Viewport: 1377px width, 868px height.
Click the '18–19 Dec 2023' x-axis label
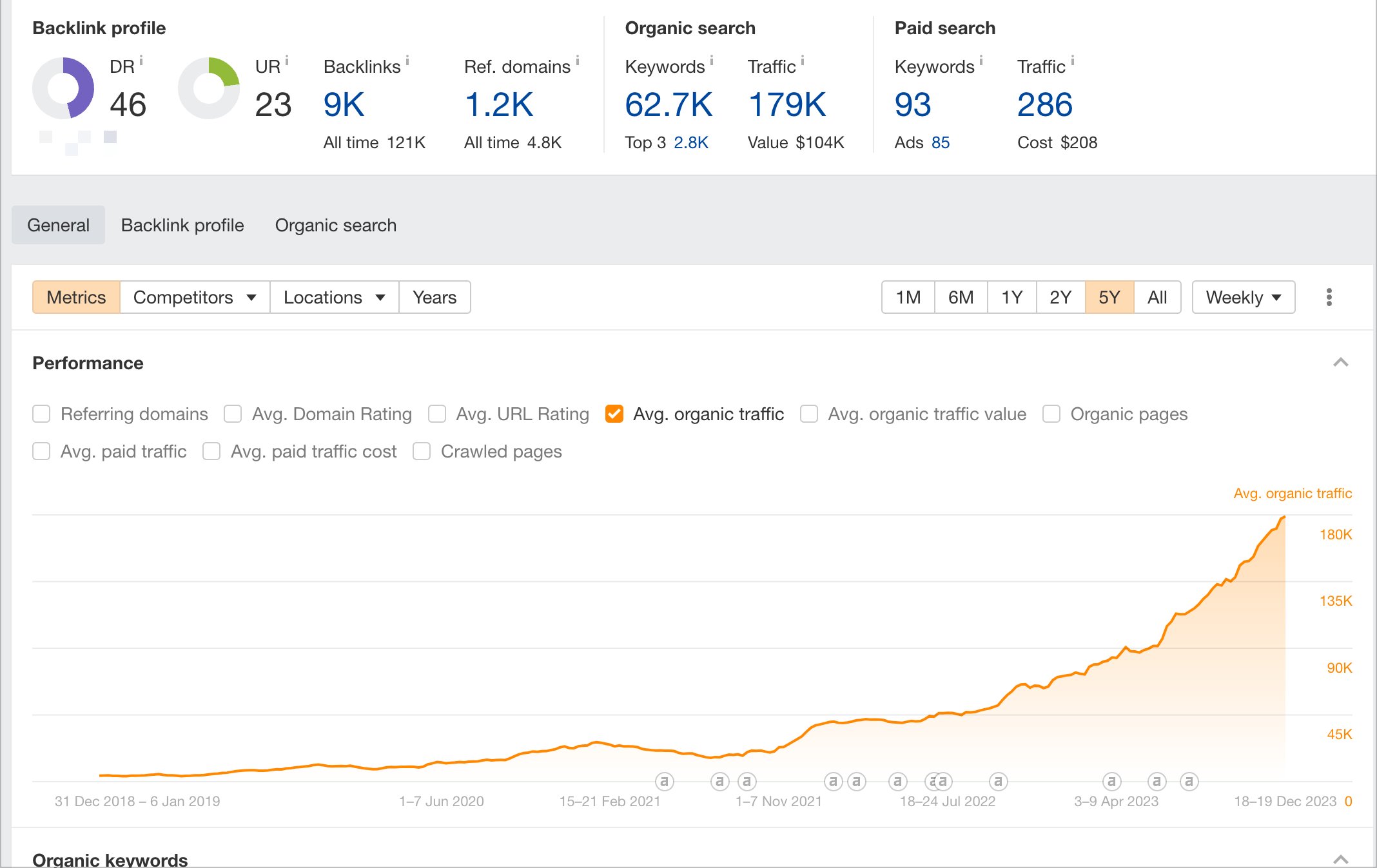(x=1285, y=801)
